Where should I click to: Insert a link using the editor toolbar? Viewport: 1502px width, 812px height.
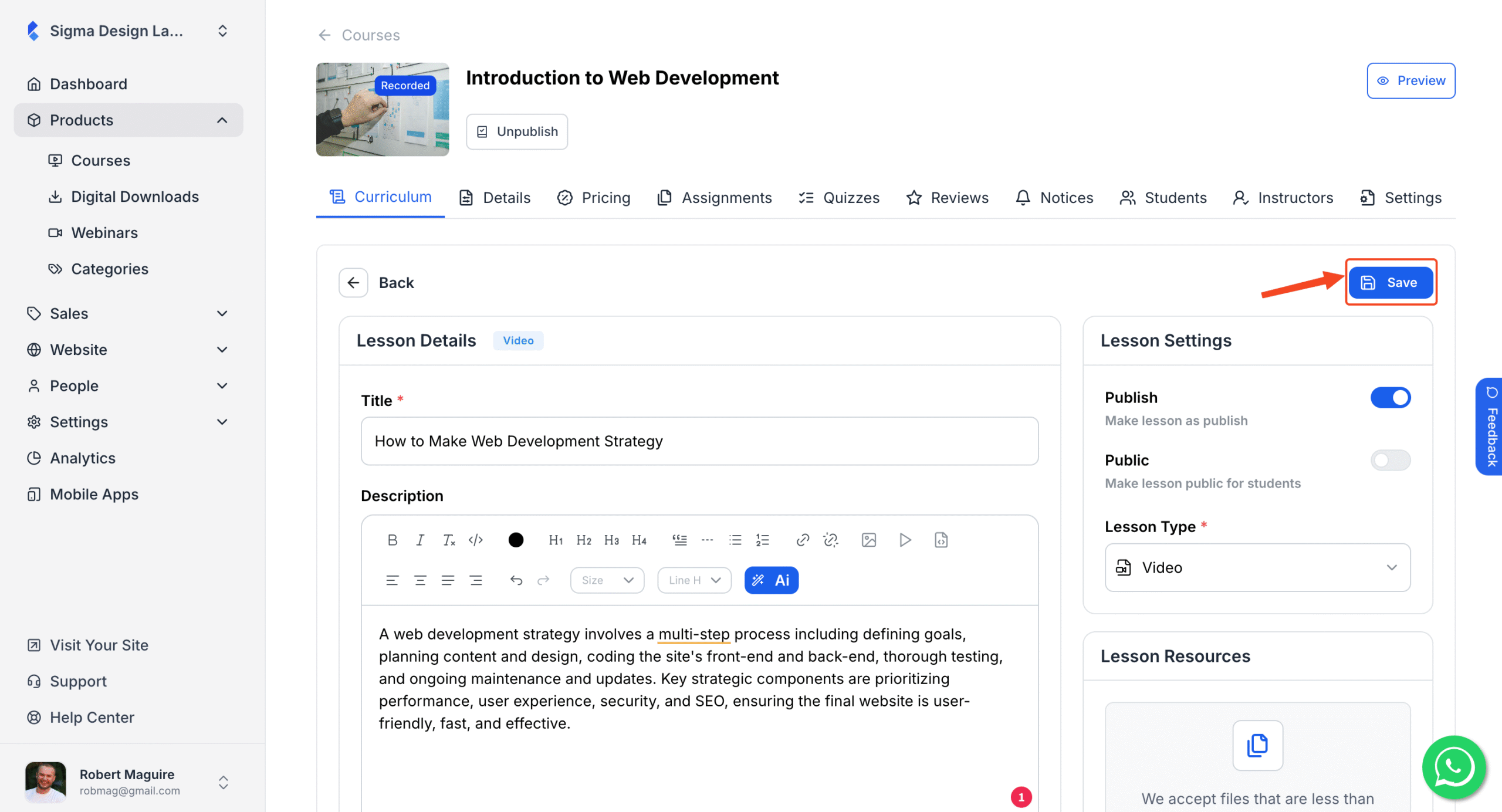click(802, 540)
